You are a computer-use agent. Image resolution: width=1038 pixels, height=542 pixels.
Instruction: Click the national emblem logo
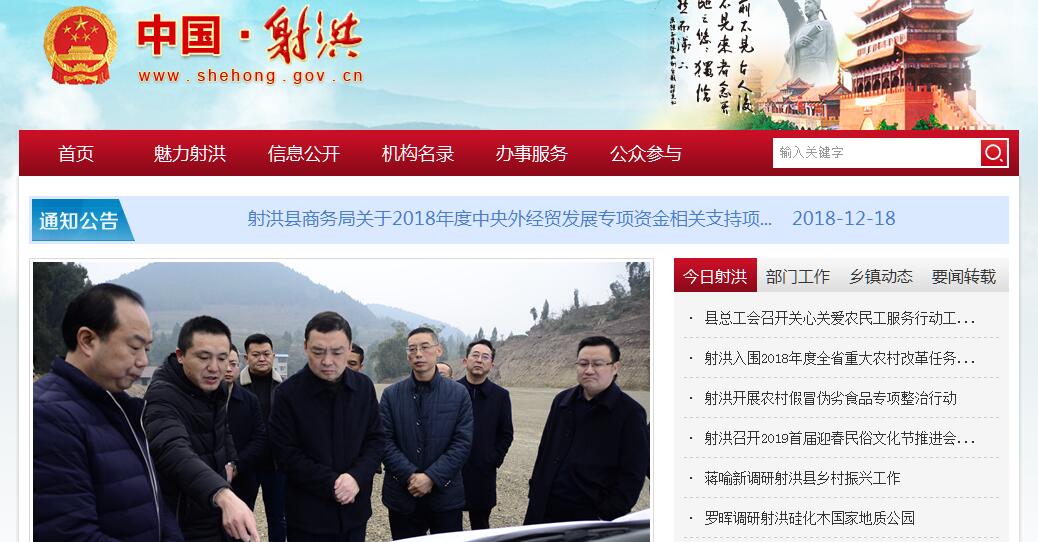click(80, 46)
